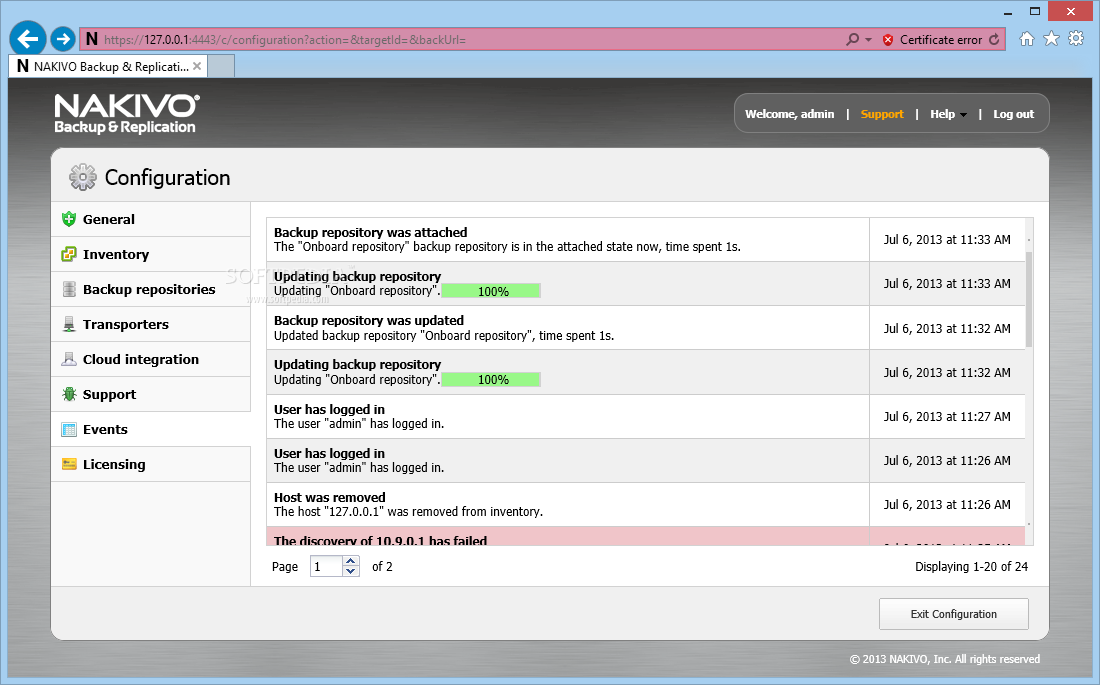Click Log out link

(x=1013, y=114)
